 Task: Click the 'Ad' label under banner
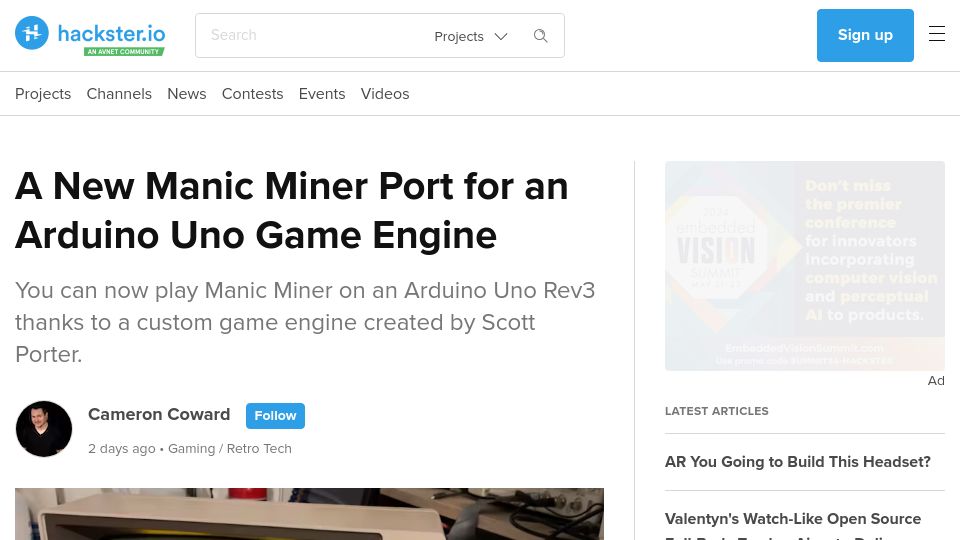(x=936, y=381)
